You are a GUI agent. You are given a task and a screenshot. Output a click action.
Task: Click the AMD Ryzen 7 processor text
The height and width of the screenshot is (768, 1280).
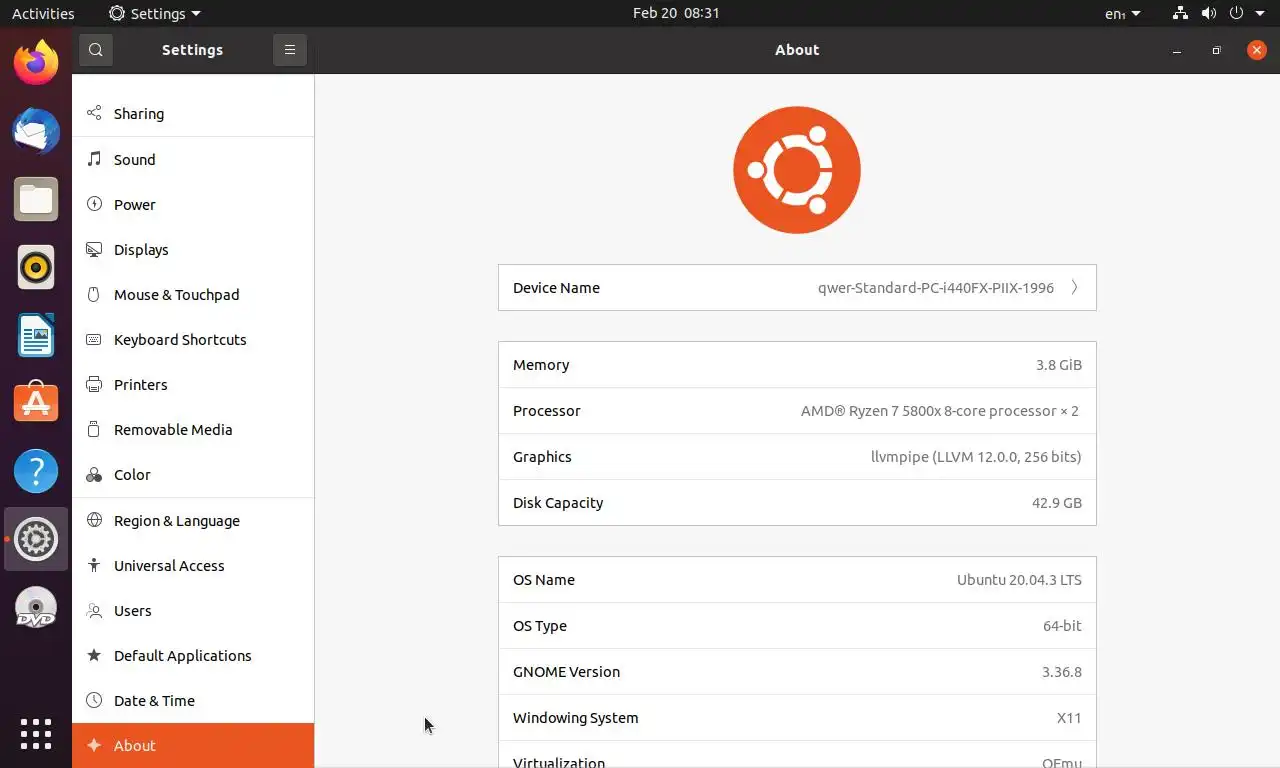tap(940, 410)
